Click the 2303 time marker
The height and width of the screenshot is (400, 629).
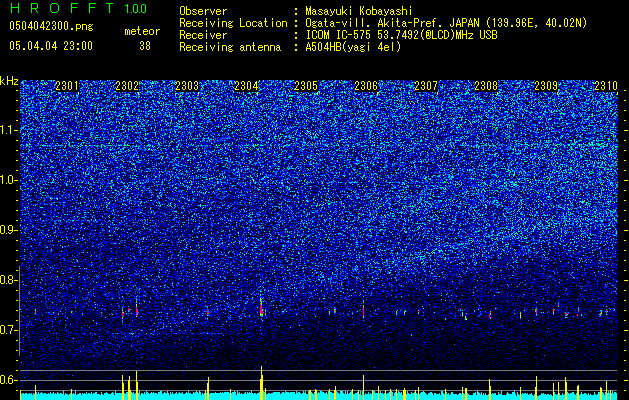click(187, 86)
